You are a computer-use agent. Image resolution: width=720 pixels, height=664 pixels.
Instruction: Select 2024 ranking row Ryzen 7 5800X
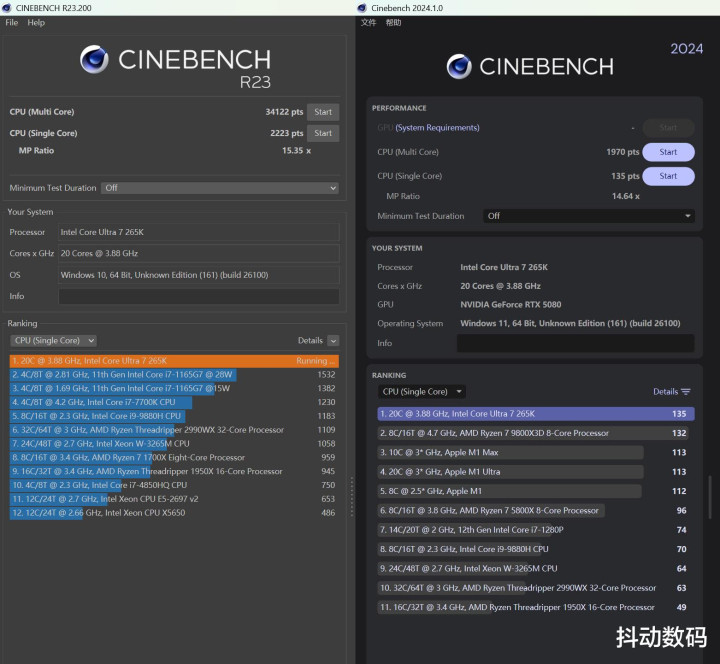click(536, 510)
